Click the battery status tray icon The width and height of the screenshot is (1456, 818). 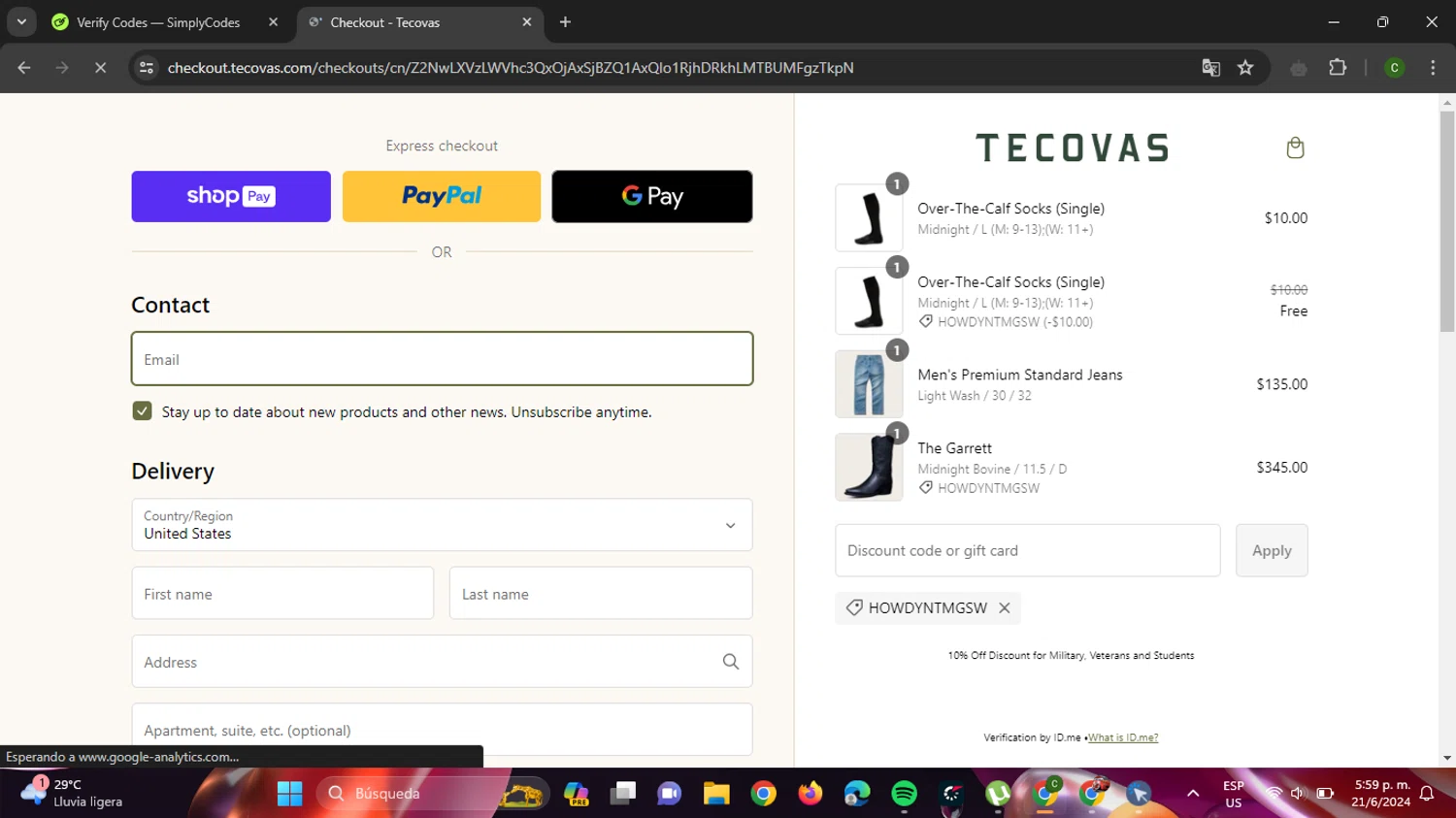pos(1324,794)
